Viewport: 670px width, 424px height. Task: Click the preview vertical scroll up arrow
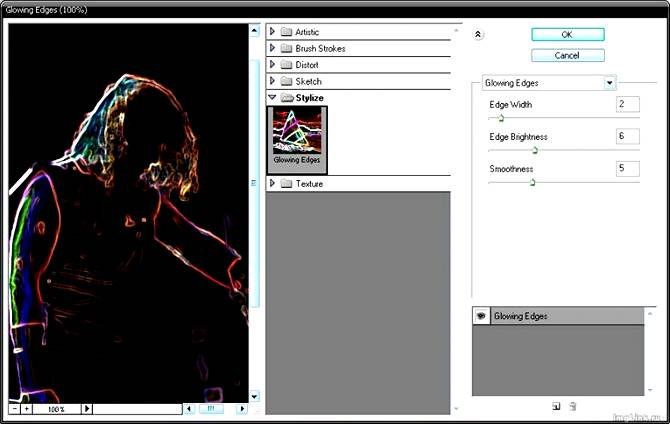(254, 30)
